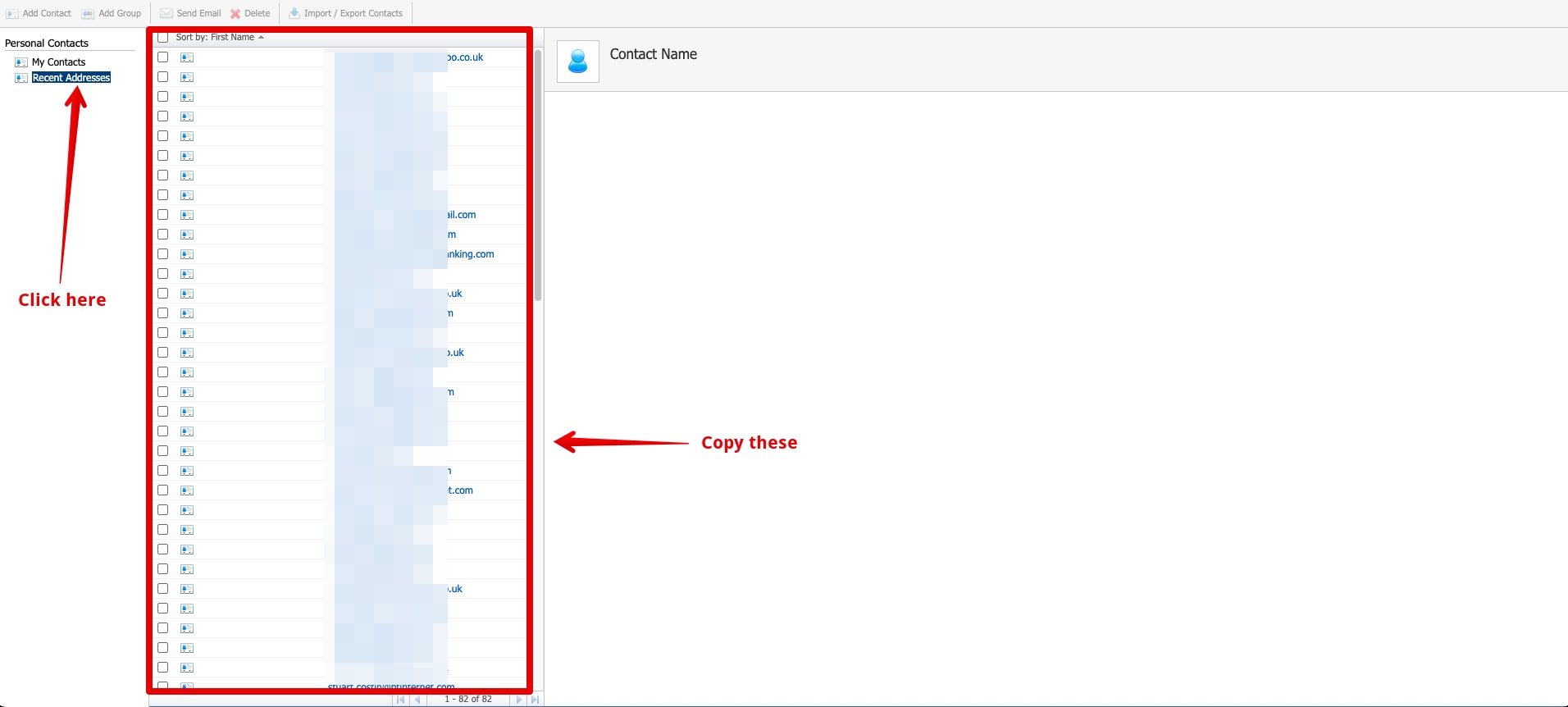Select My Contacts in Personal Contacts
The width and height of the screenshot is (1568, 707).
click(x=58, y=62)
